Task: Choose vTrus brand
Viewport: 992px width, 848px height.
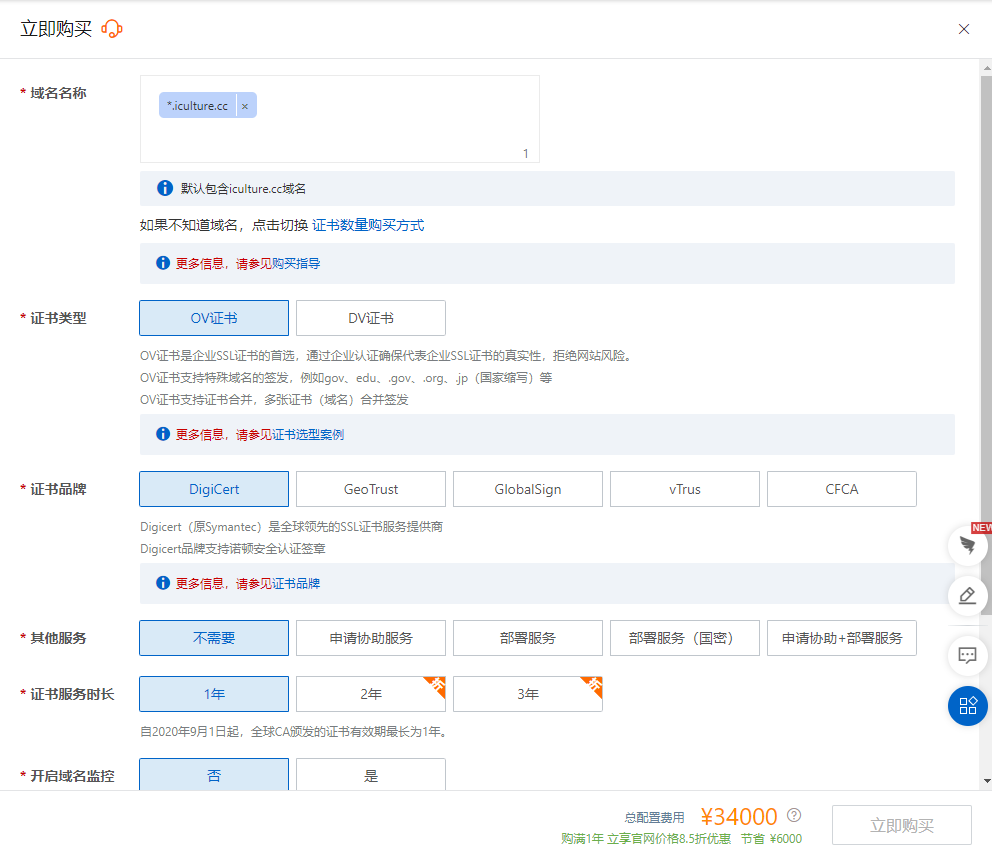Action: point(685,489)
